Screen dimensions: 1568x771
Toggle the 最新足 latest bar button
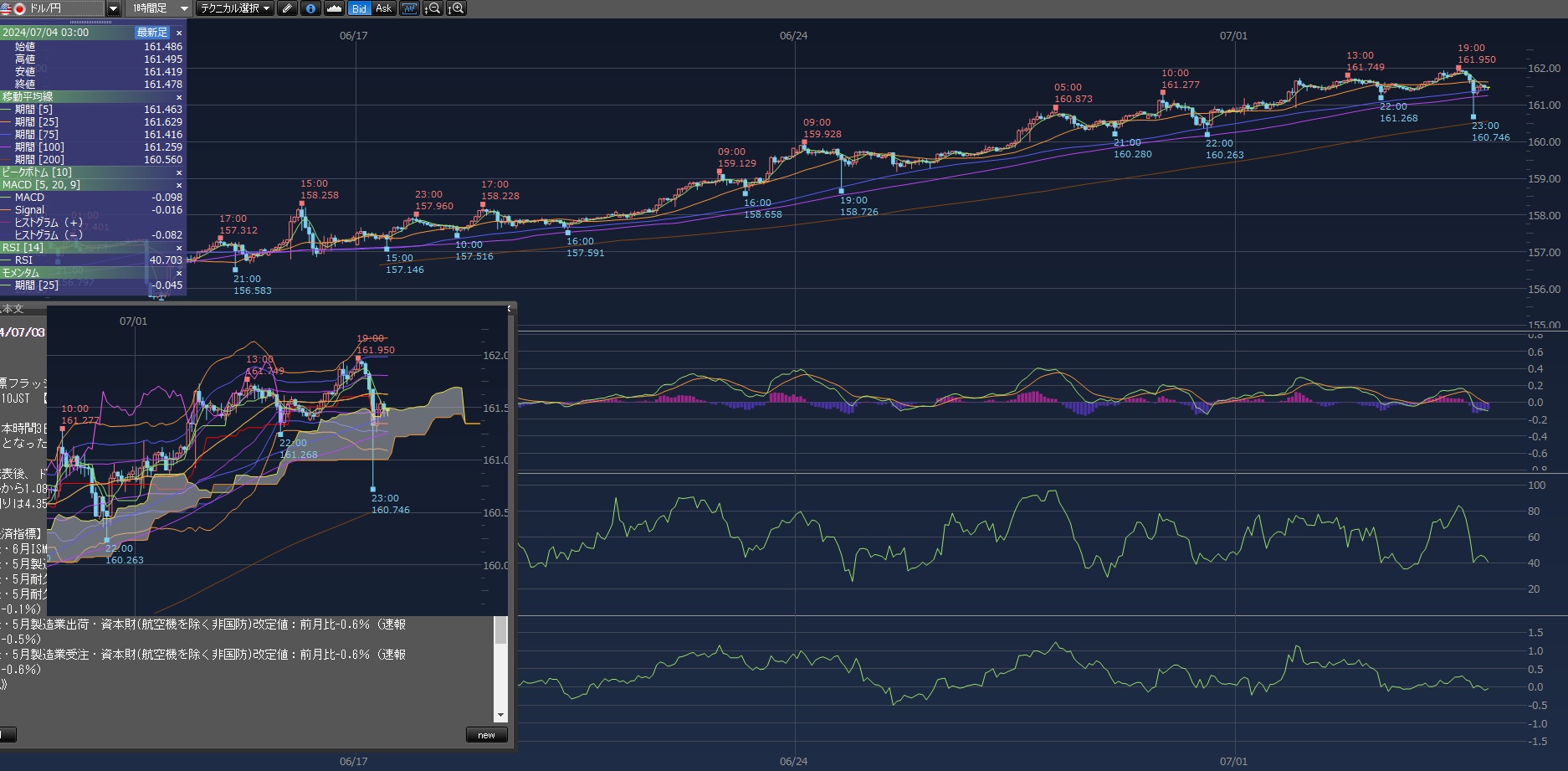pyautogui.click(x=152, y=33)
